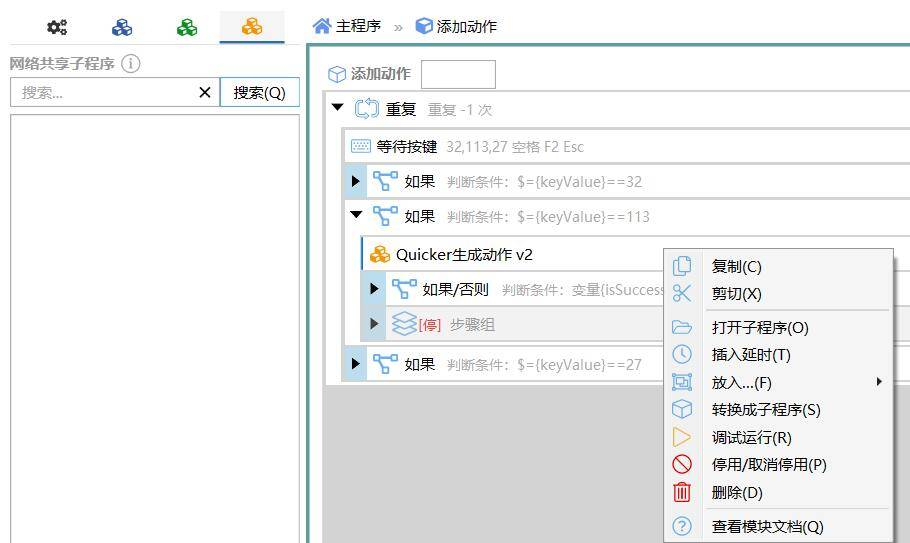Choose 复制(C) from context menu
Viewport: 910px width, 543px height.
pos(778,266)
